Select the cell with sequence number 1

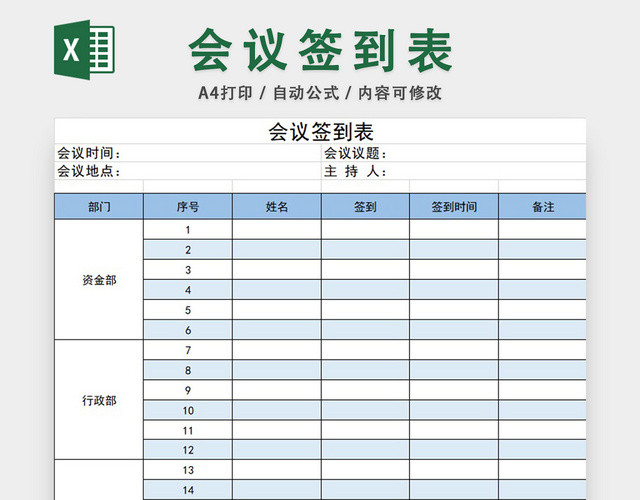point(188,230)
